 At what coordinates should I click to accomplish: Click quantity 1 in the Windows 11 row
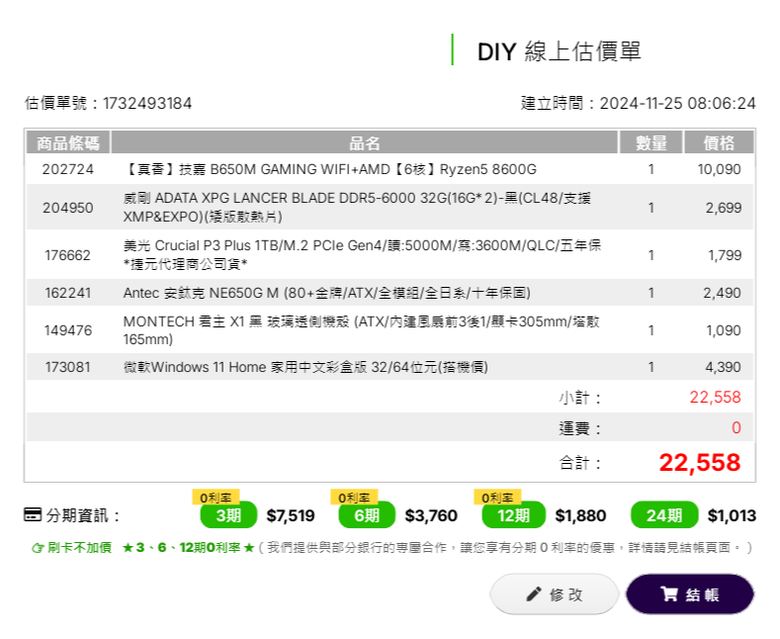tap(651, 367)
